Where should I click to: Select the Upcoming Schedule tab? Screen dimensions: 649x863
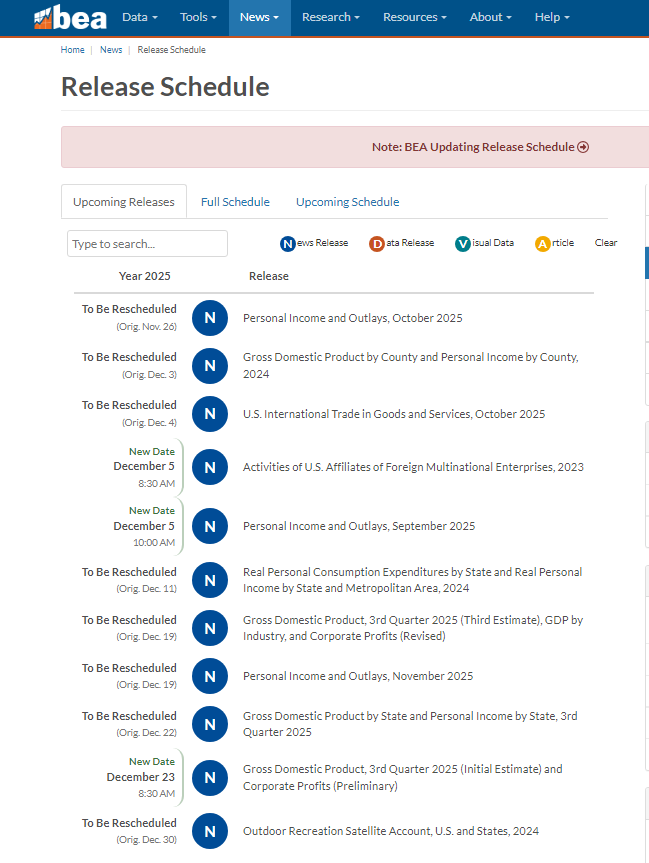(x=347, y=202)
